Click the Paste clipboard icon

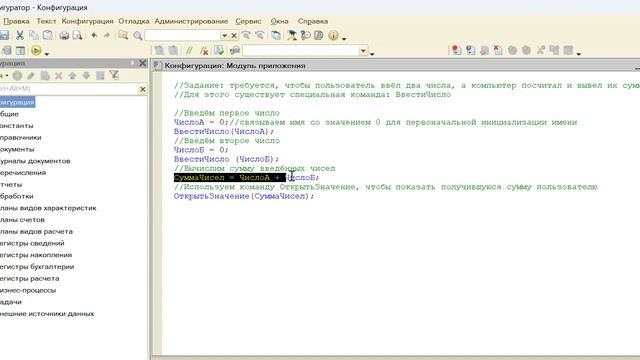[48, 36]
